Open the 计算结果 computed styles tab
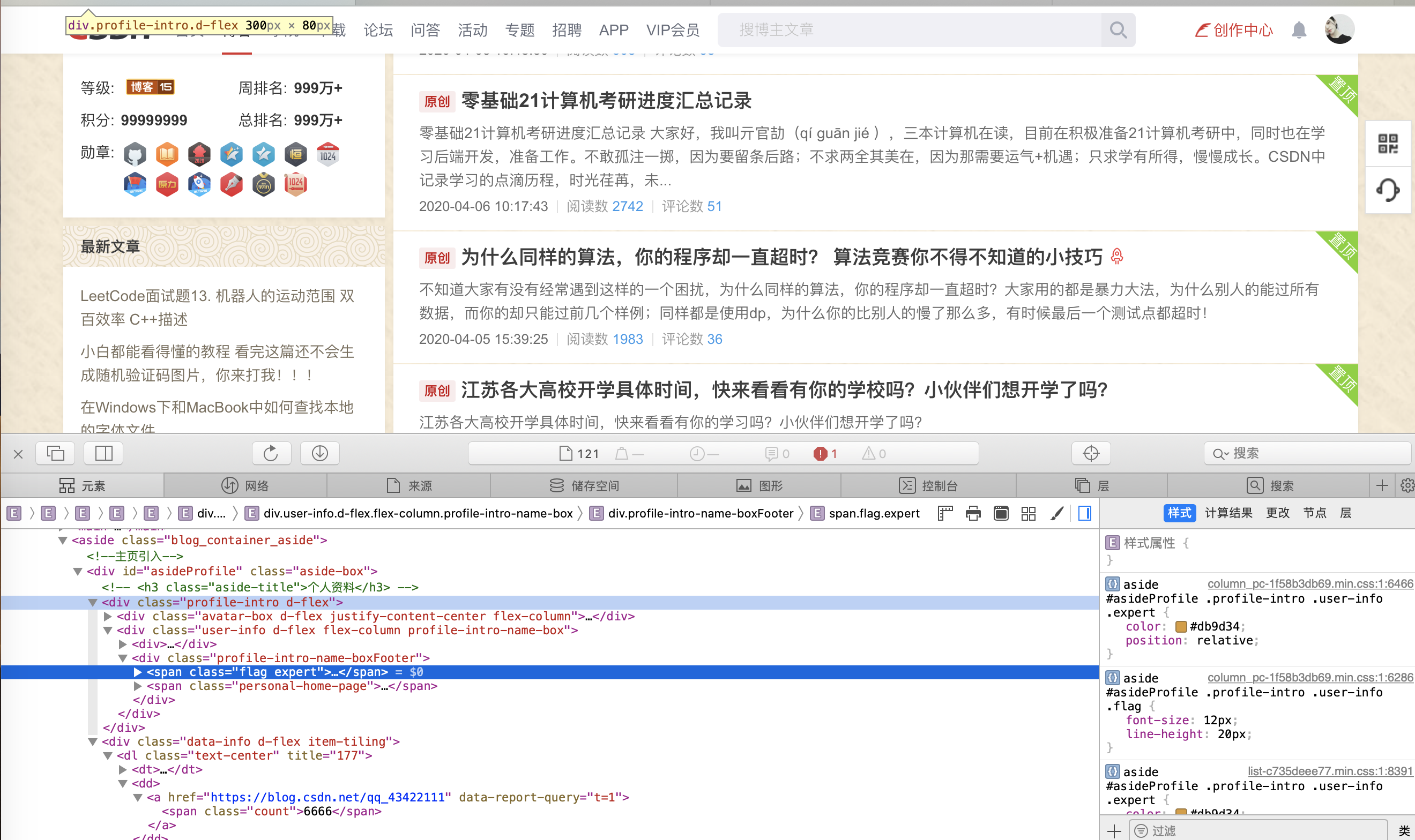 click(x=1228, y=513)
